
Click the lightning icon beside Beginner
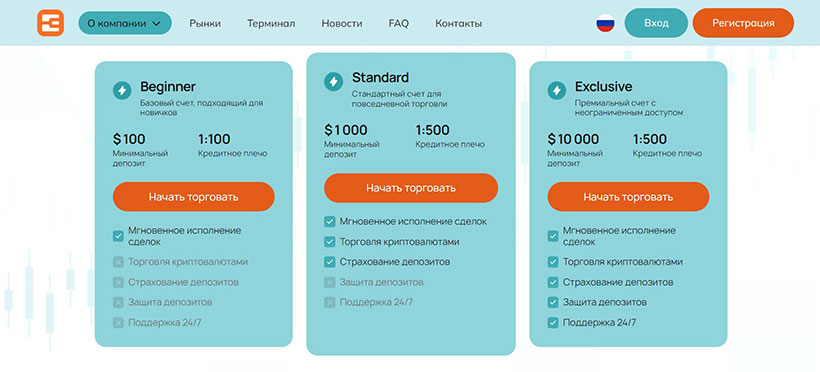(x=122, y=91)
